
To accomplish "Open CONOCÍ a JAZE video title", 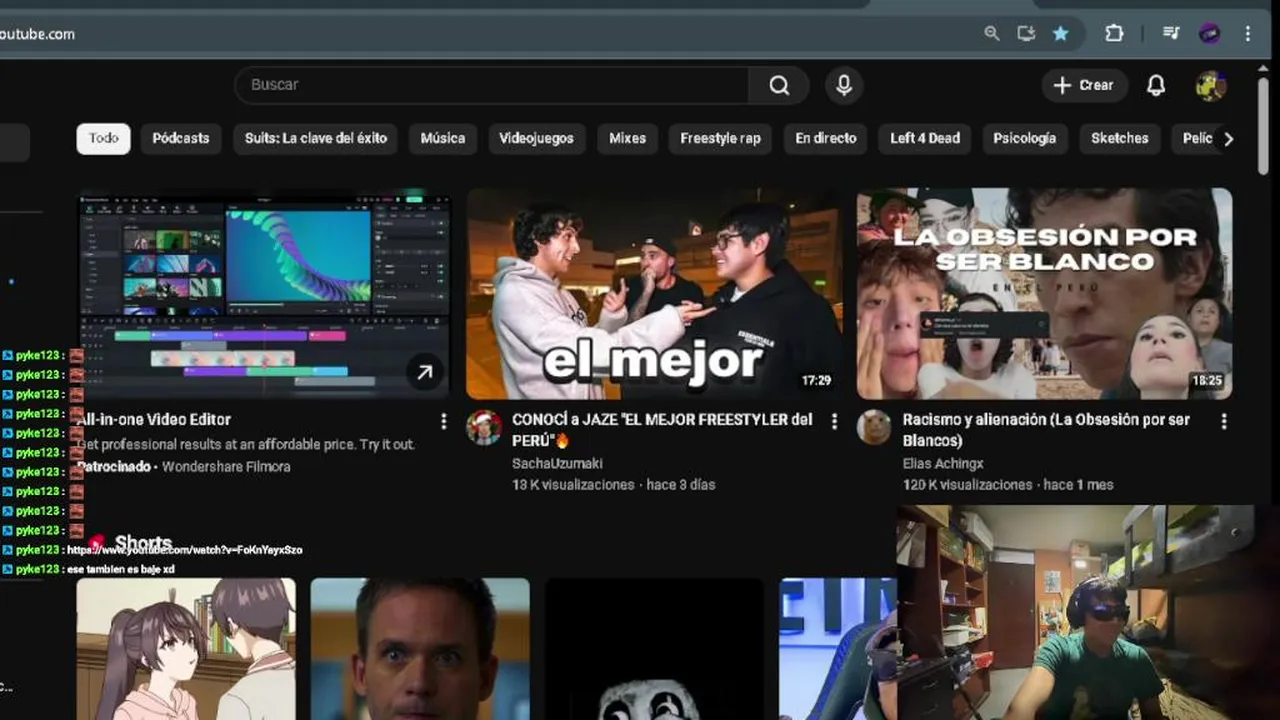I will coord(662,430).
